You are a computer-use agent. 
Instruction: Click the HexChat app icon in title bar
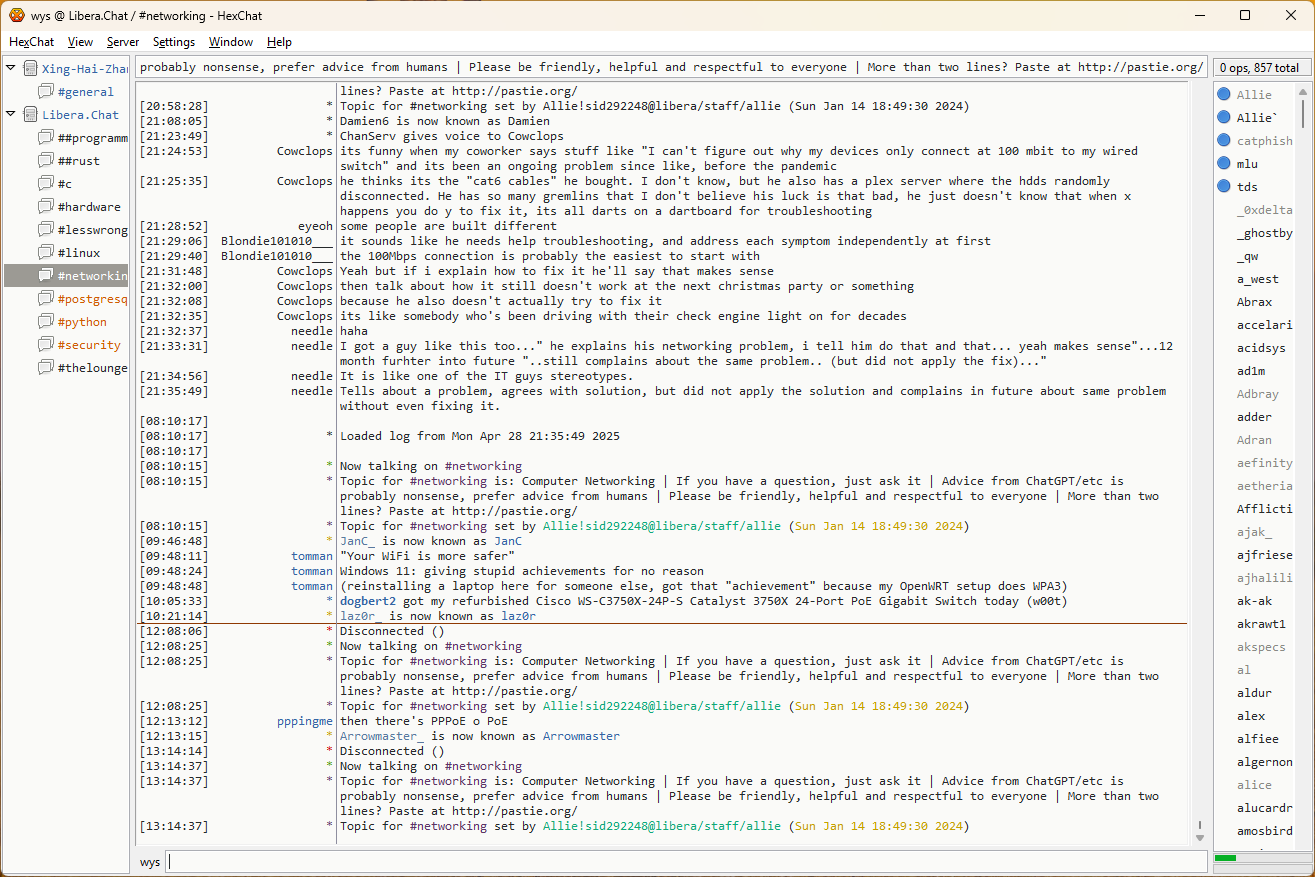tap(16, 15)
